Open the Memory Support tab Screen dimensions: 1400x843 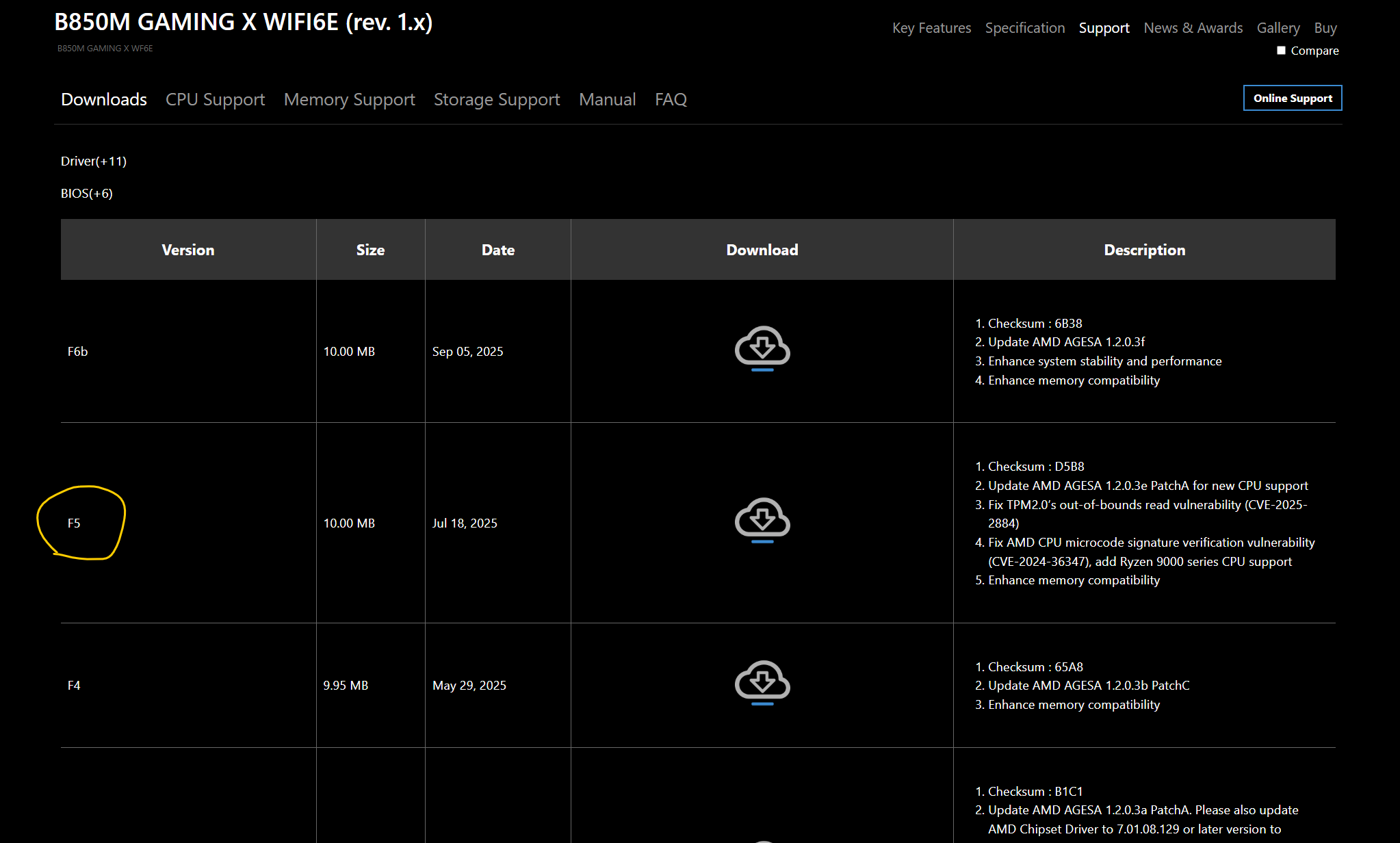tap(350, 100)
